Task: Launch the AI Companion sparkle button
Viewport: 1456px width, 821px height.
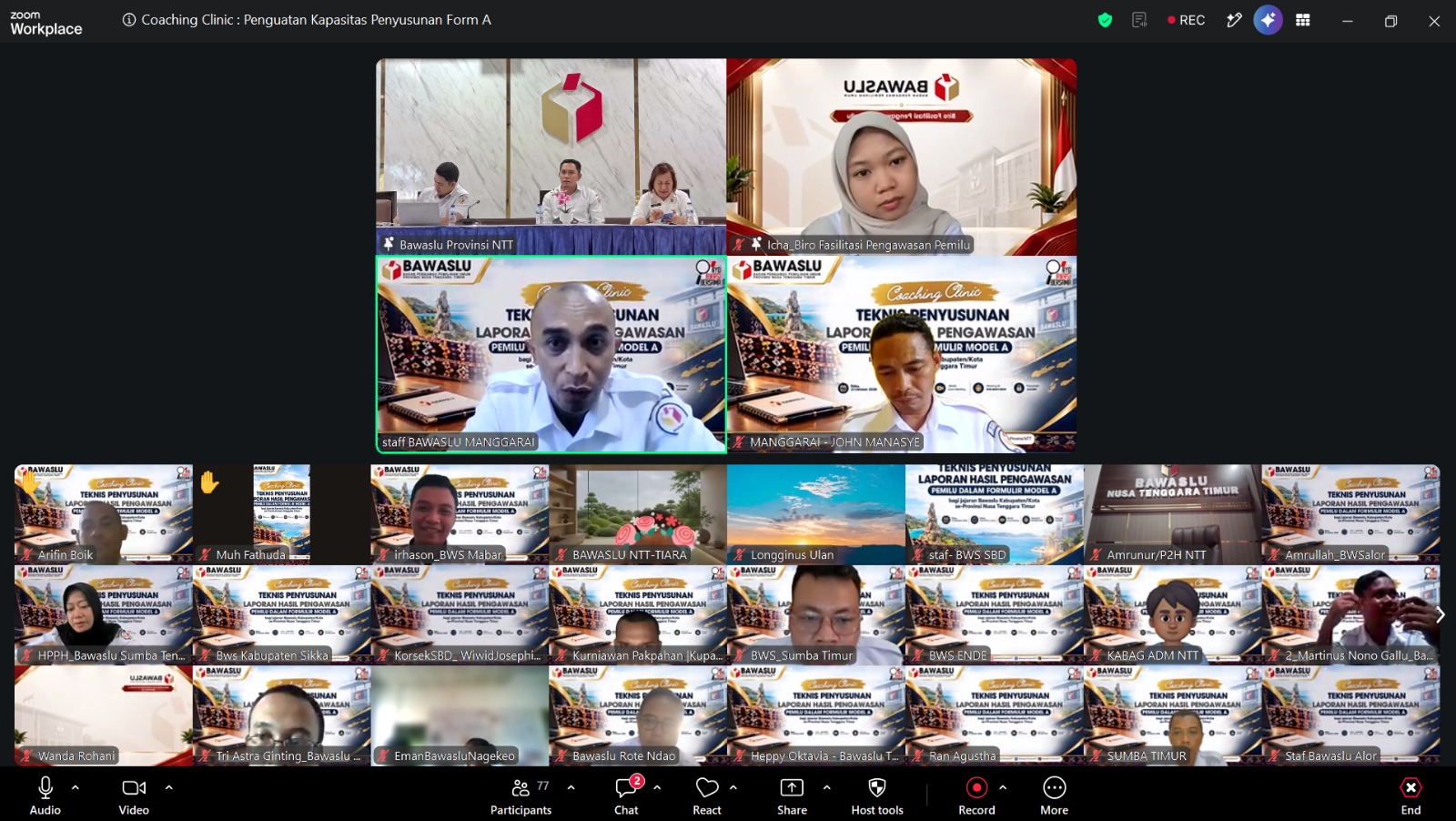Action: pos(1268,20)
